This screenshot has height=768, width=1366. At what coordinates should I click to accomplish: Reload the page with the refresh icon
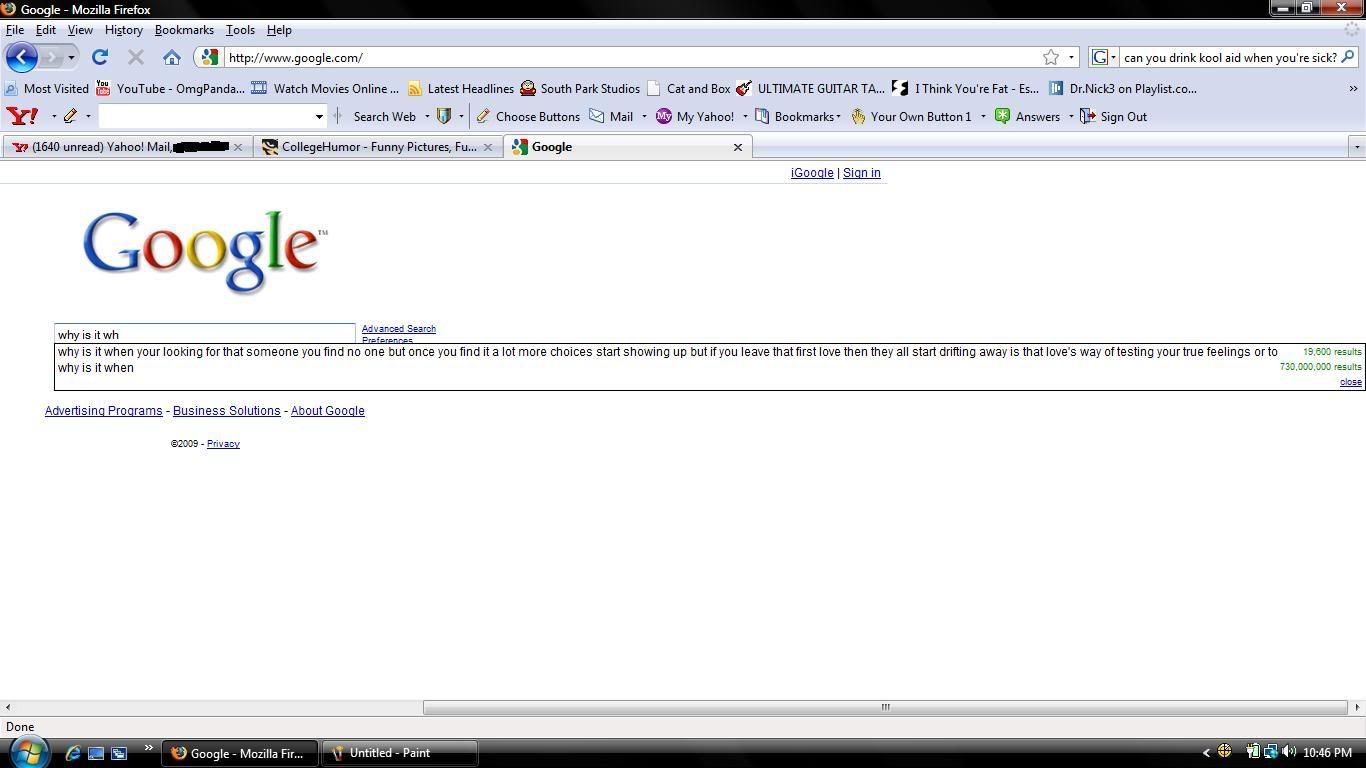(x=100, y=57)
